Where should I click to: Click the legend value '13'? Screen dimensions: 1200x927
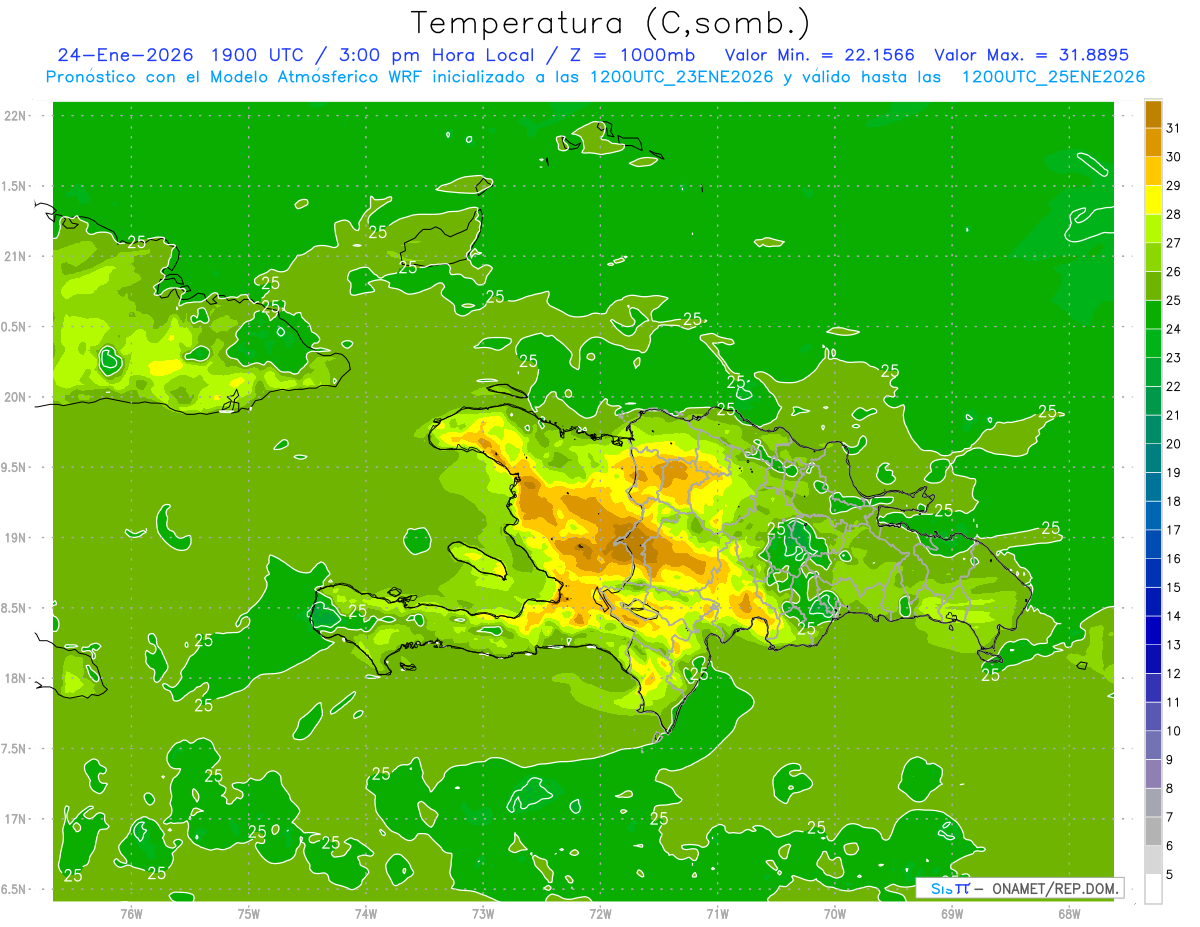(1174, 645)
